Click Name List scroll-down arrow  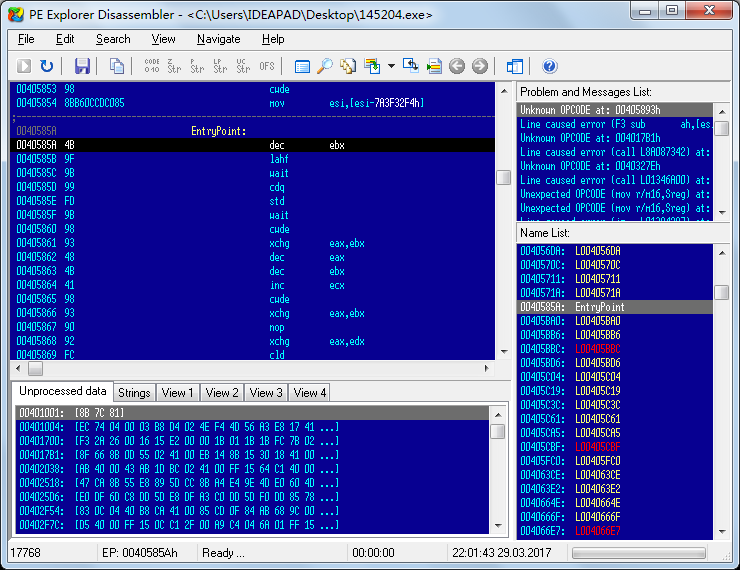click(722, 531)
